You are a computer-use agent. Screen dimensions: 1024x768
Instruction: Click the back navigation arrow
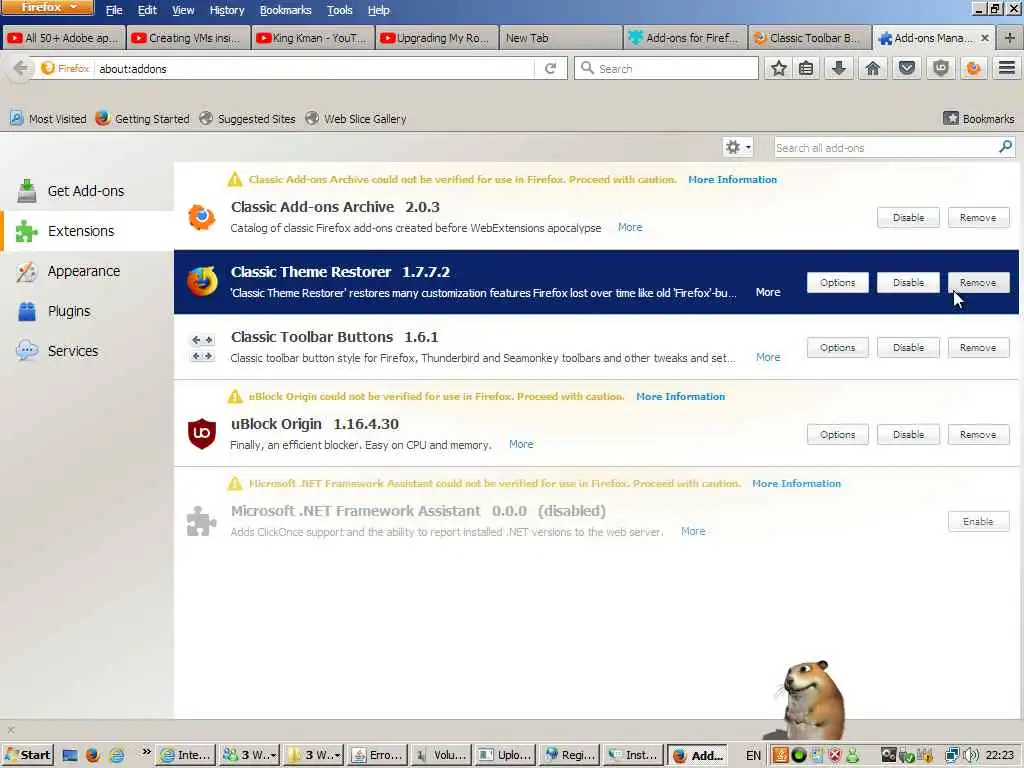(21, 68)
